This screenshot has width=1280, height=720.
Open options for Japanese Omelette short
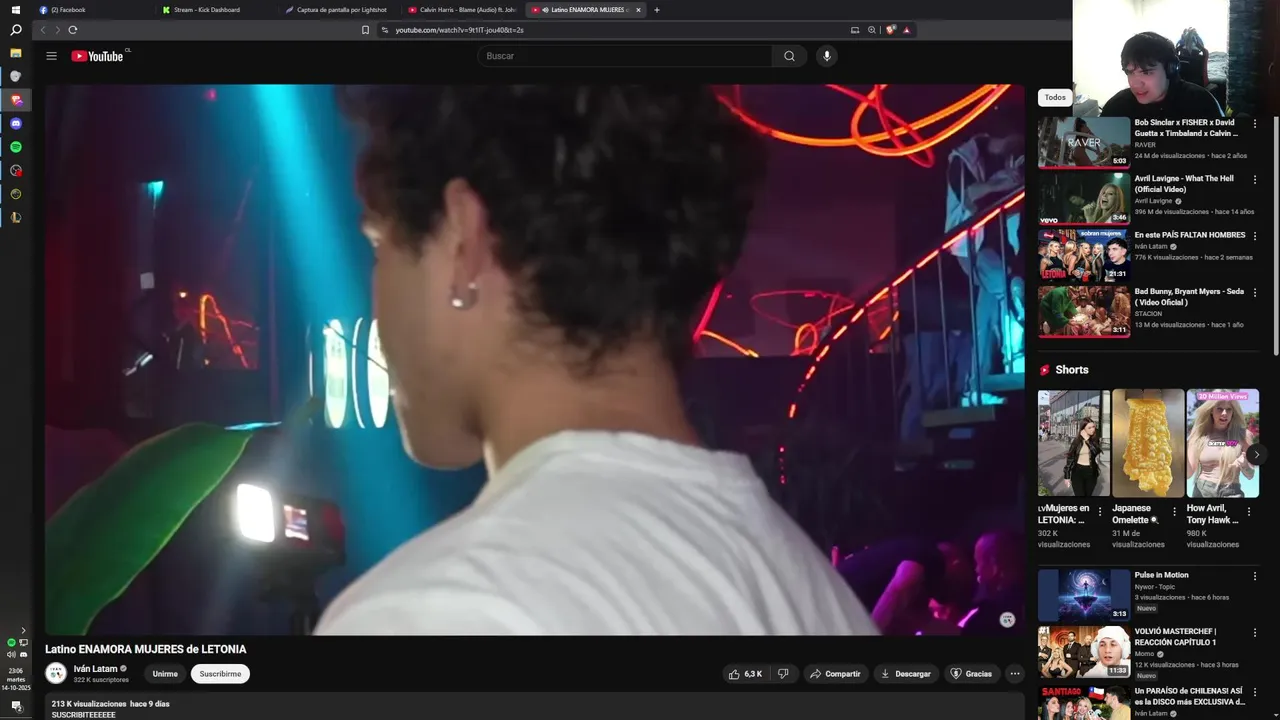point(1175,511)
